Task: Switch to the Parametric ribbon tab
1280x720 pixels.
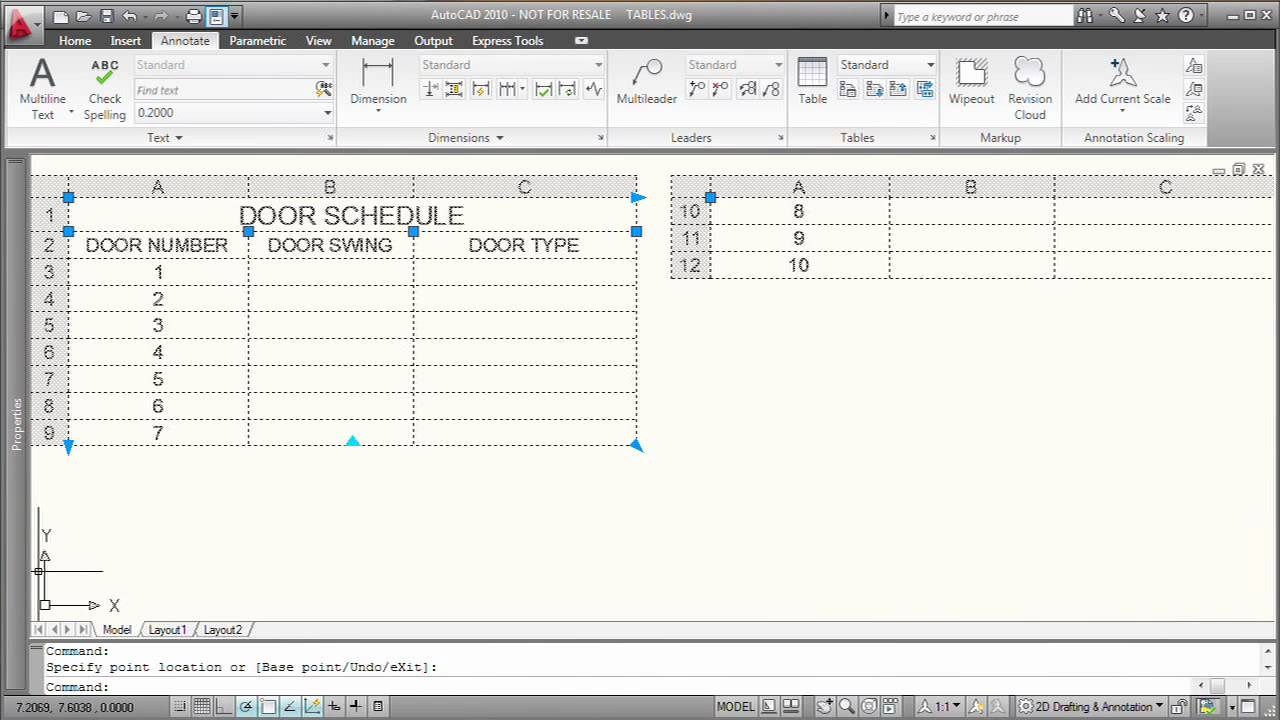Action: point(257,40)
